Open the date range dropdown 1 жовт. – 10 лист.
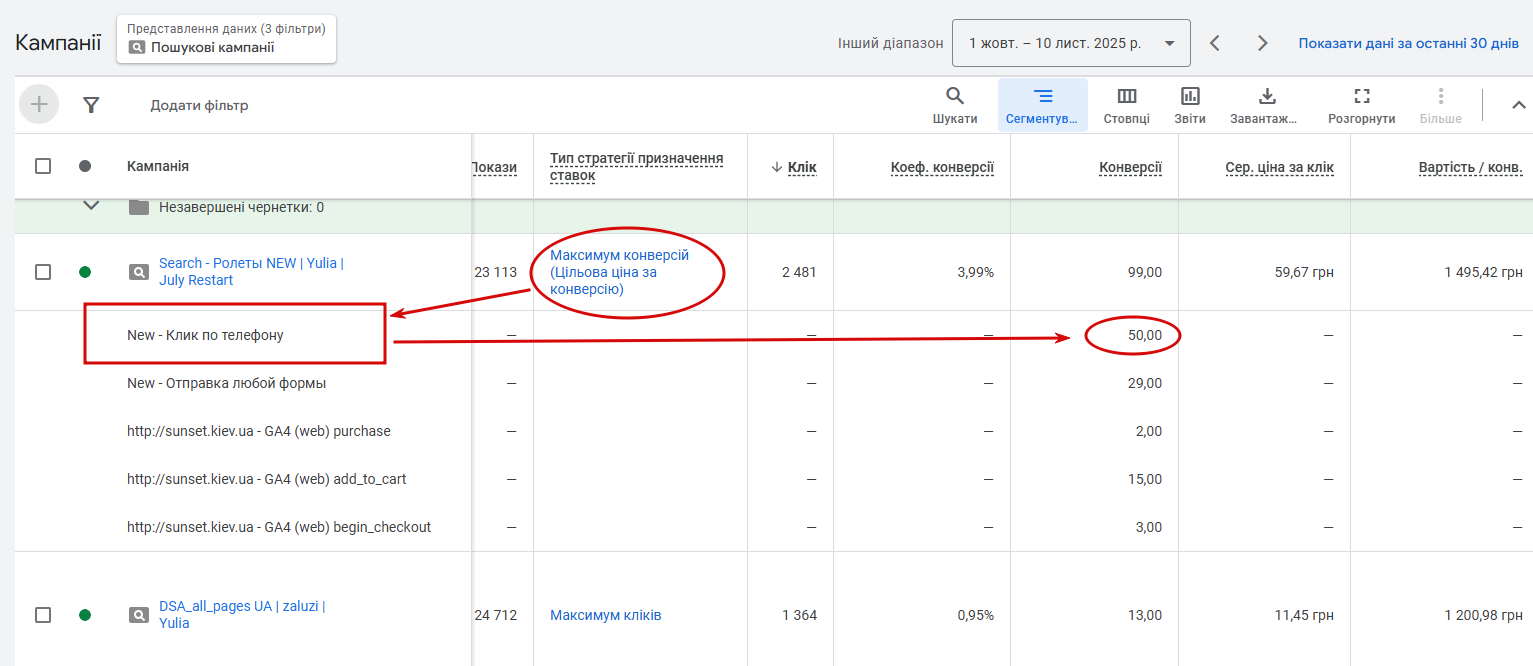The height and width of the screenshot is (666, 1533). pos(1071,43)
